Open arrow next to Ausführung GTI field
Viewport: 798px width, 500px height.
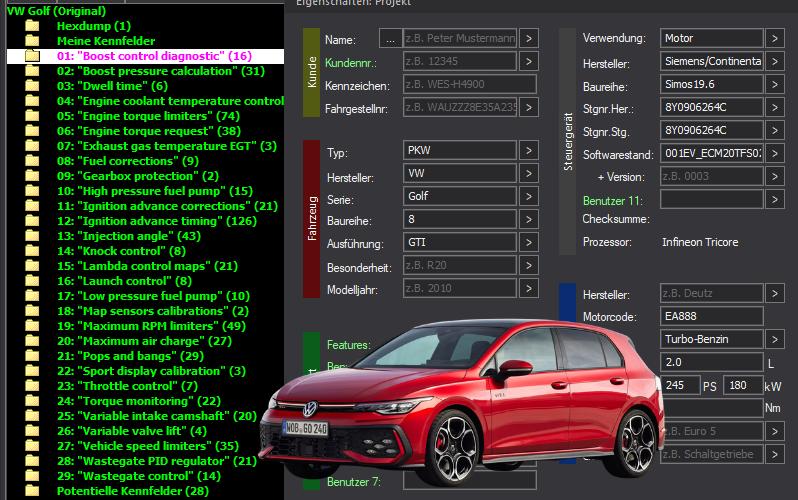[x=529, y=242]
